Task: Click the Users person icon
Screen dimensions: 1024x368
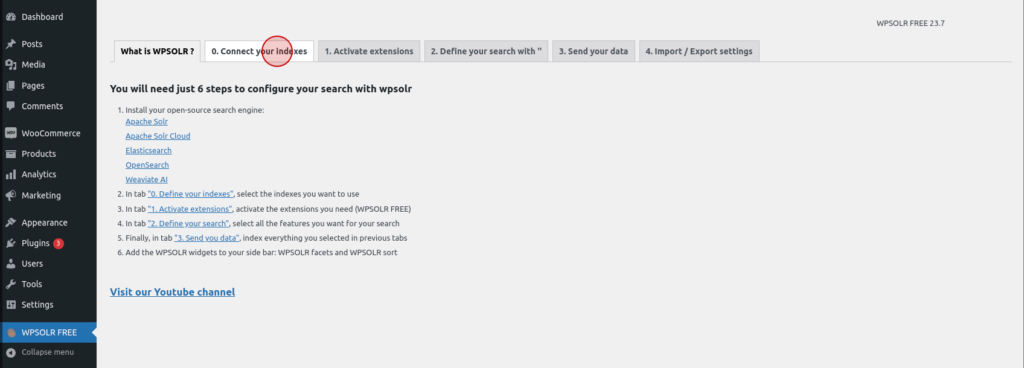Action: click(10, 264)
